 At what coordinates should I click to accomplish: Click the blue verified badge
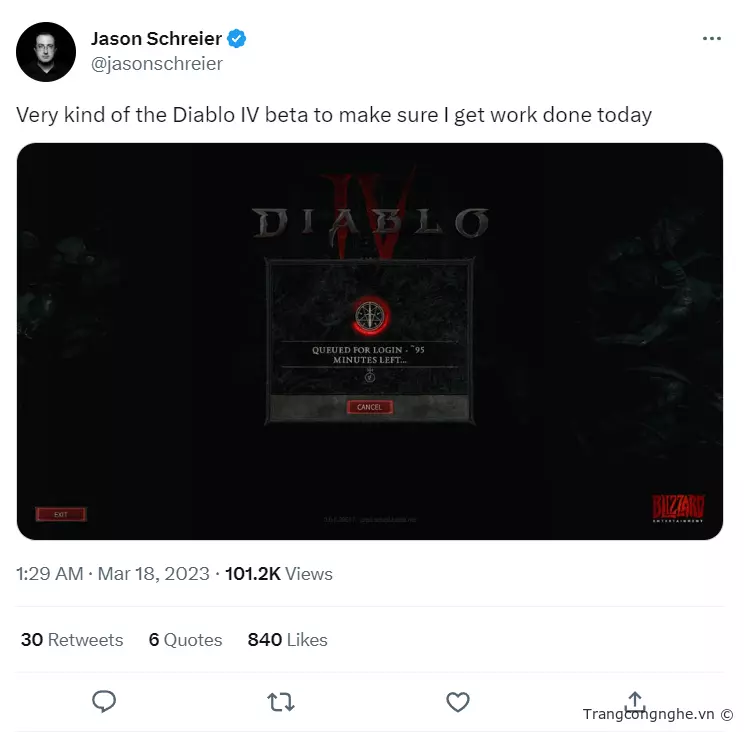236,39
